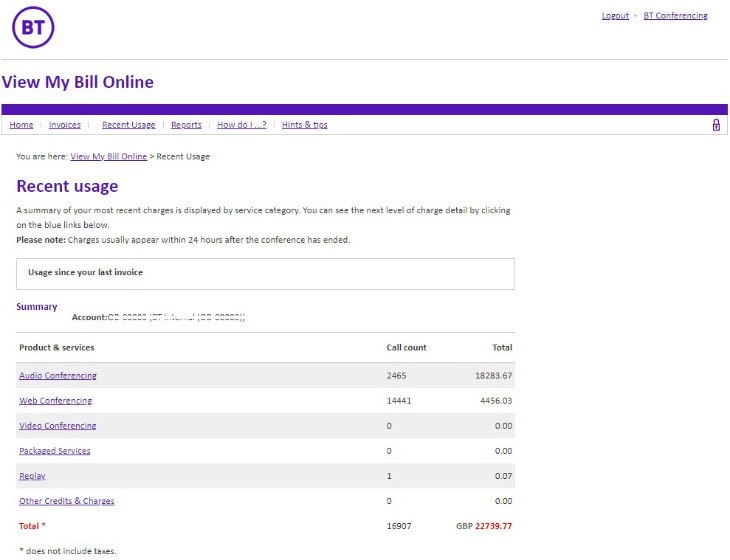Click the red 'Total *' row label
The image size is (730, 560).
click(x=32, y=526)
